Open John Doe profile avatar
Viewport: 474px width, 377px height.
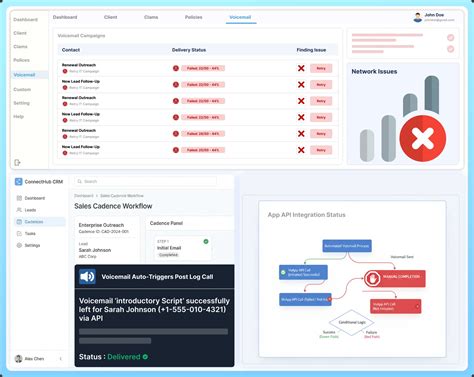[417, 17]
